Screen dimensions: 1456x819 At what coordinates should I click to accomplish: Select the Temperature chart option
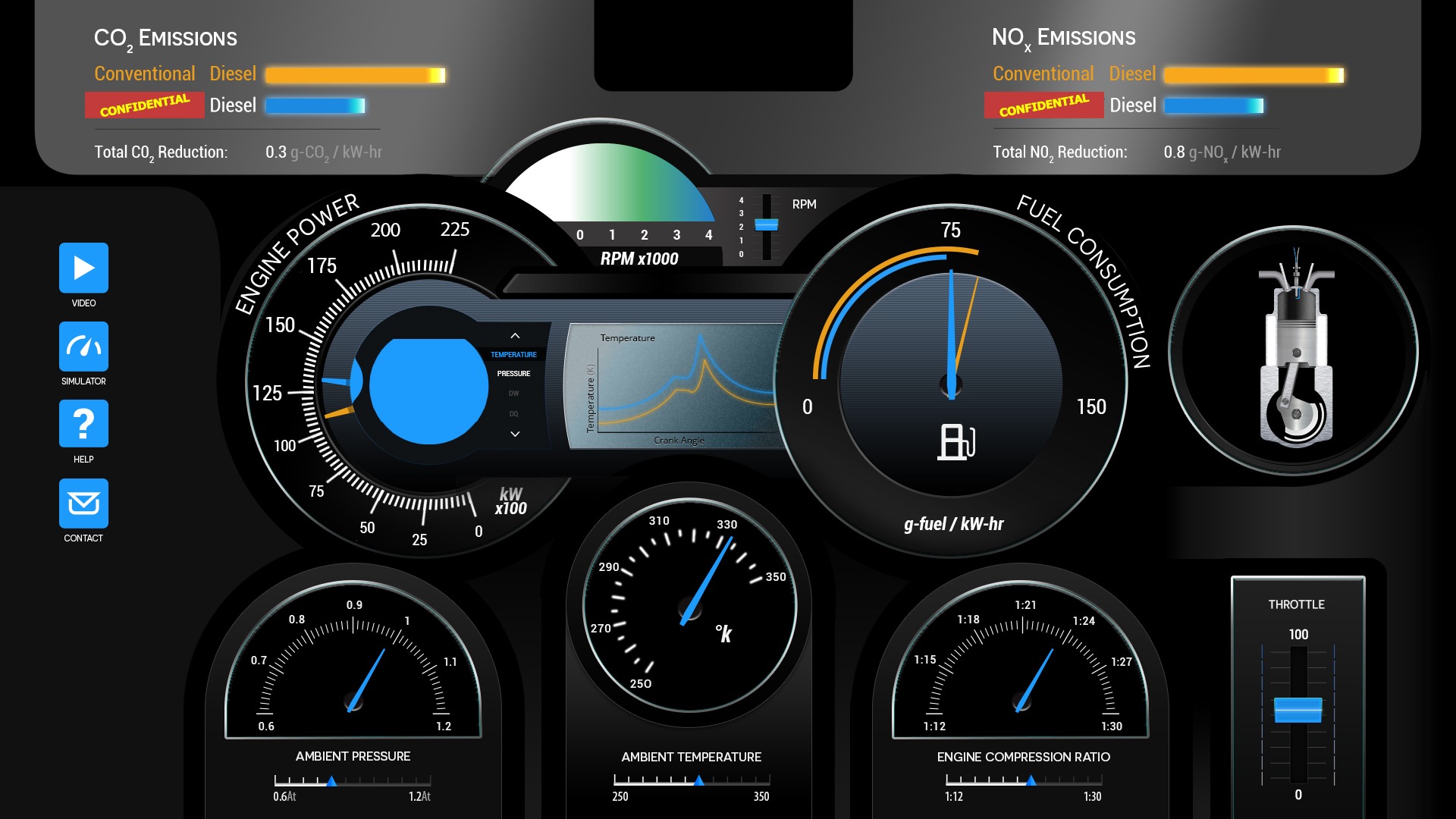pos(513,355)
